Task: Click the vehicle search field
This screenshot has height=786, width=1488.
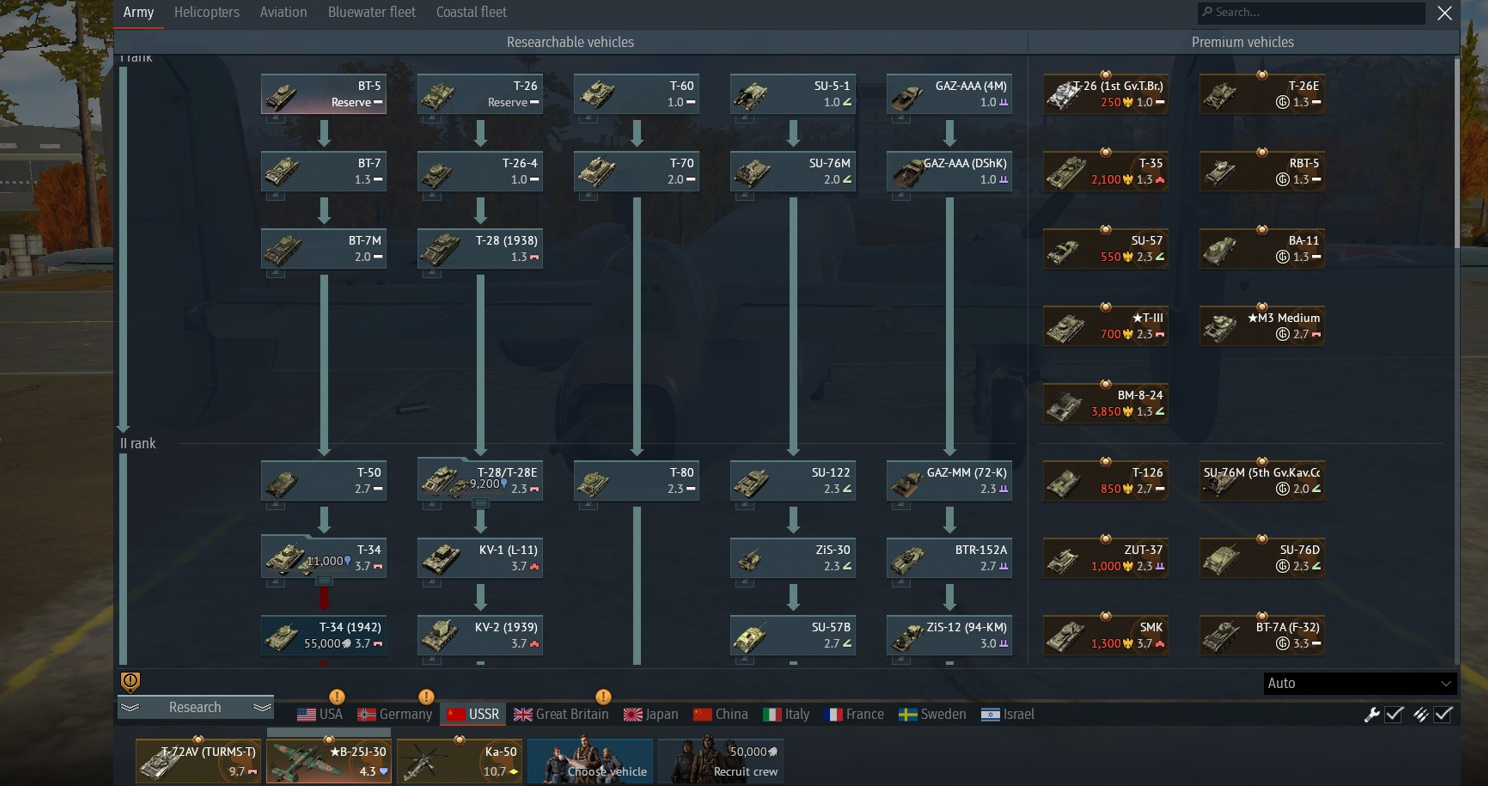Action: click(1311, 12)
